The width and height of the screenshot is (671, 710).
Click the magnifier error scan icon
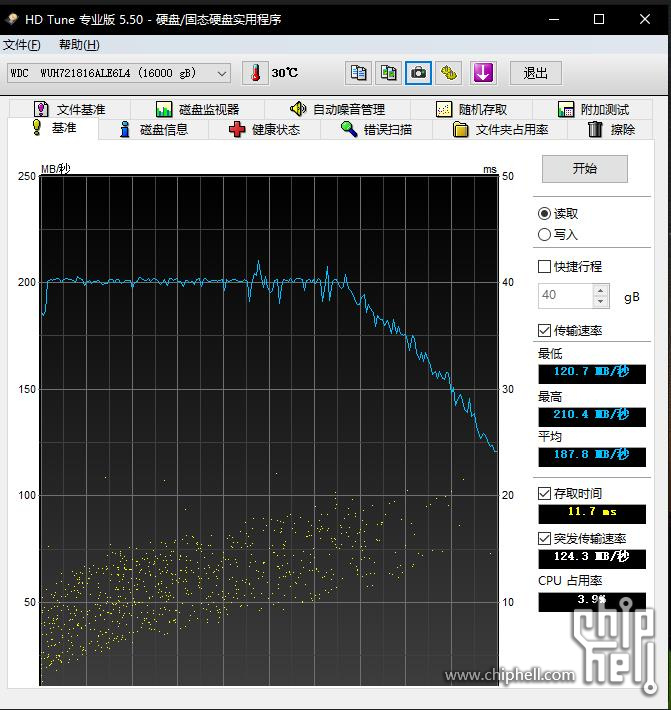point(349,129)
